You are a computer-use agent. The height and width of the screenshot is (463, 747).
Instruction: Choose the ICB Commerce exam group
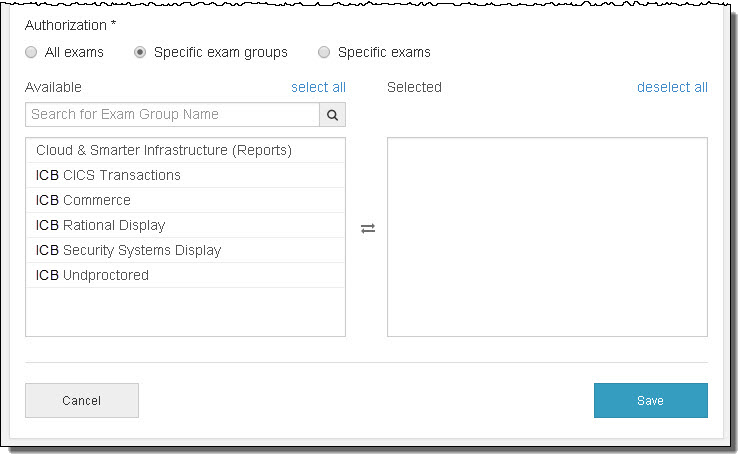(x=83, y=200)
